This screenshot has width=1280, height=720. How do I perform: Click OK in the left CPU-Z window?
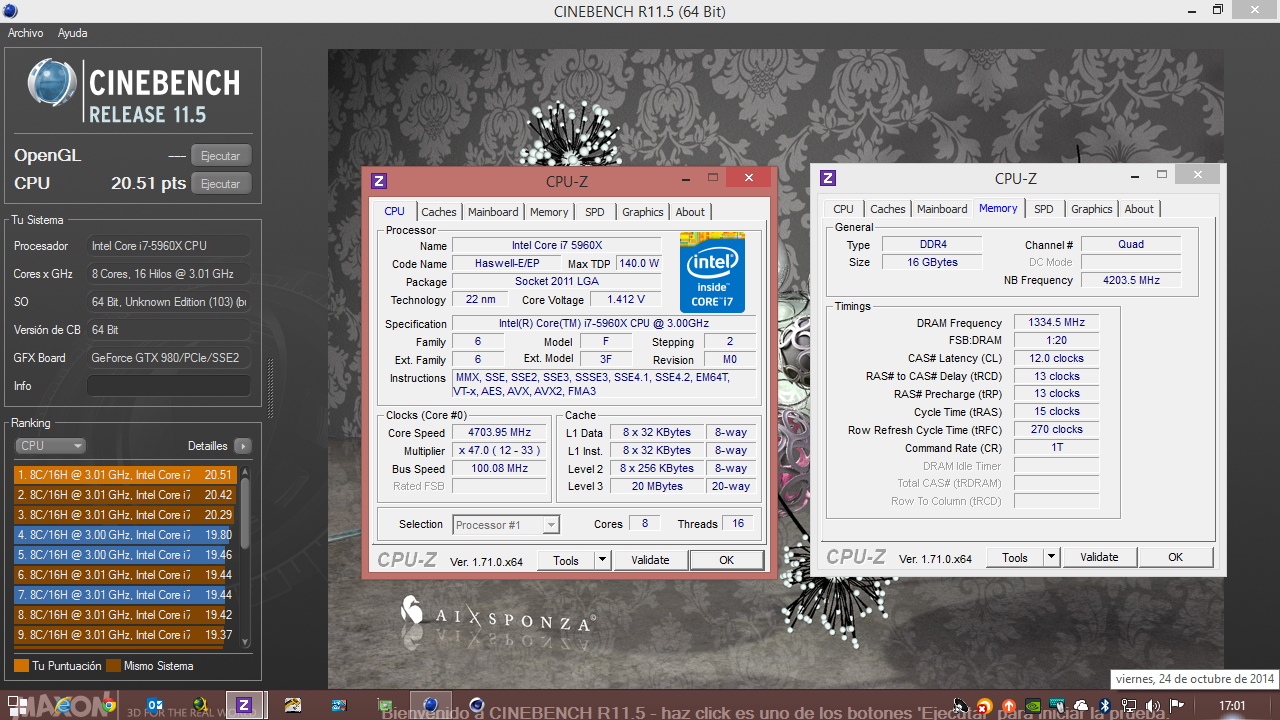tap(727, 560)
